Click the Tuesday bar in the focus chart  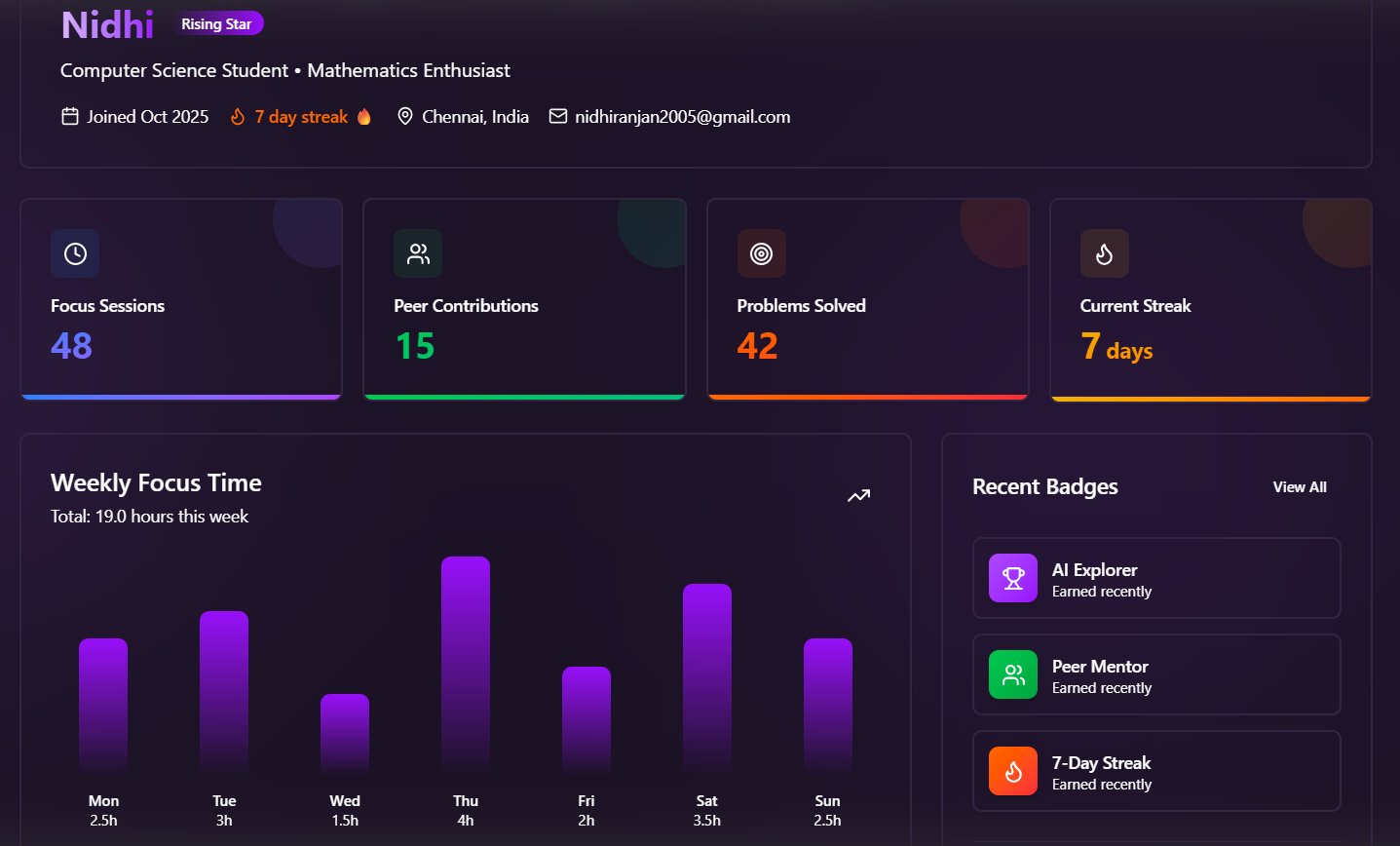click(224, 693)
